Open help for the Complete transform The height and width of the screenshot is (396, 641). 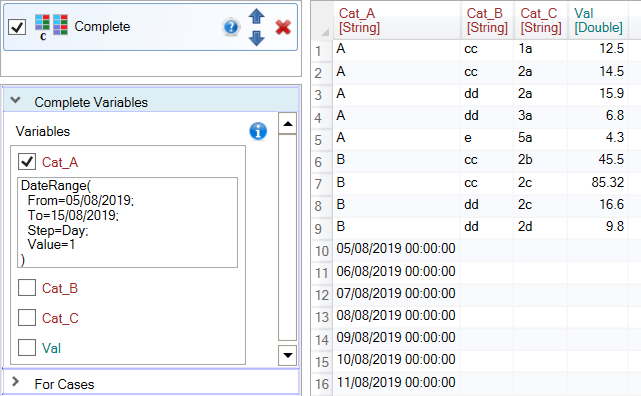coord(231,27)
